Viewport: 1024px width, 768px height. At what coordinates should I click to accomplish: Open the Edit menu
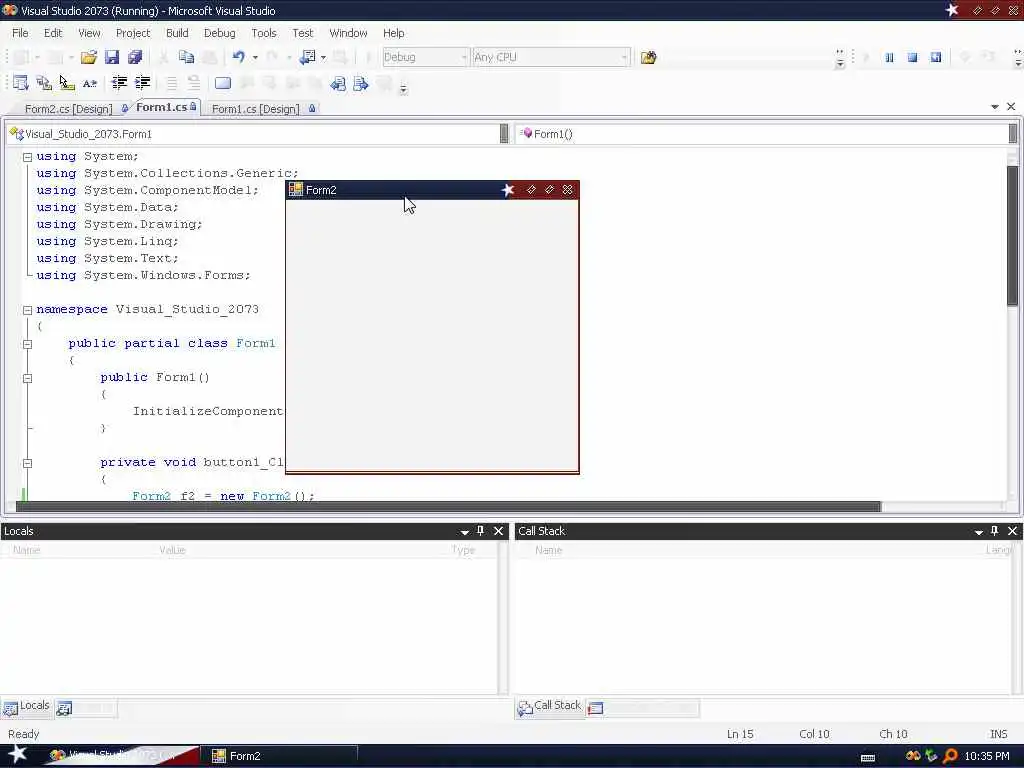click(x=53, y=33)
